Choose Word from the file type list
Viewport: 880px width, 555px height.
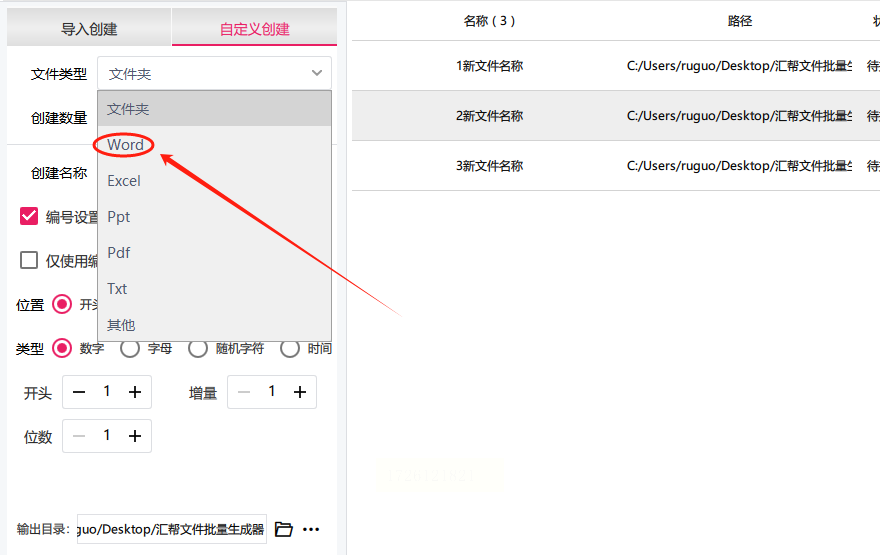tap(214, 145)
